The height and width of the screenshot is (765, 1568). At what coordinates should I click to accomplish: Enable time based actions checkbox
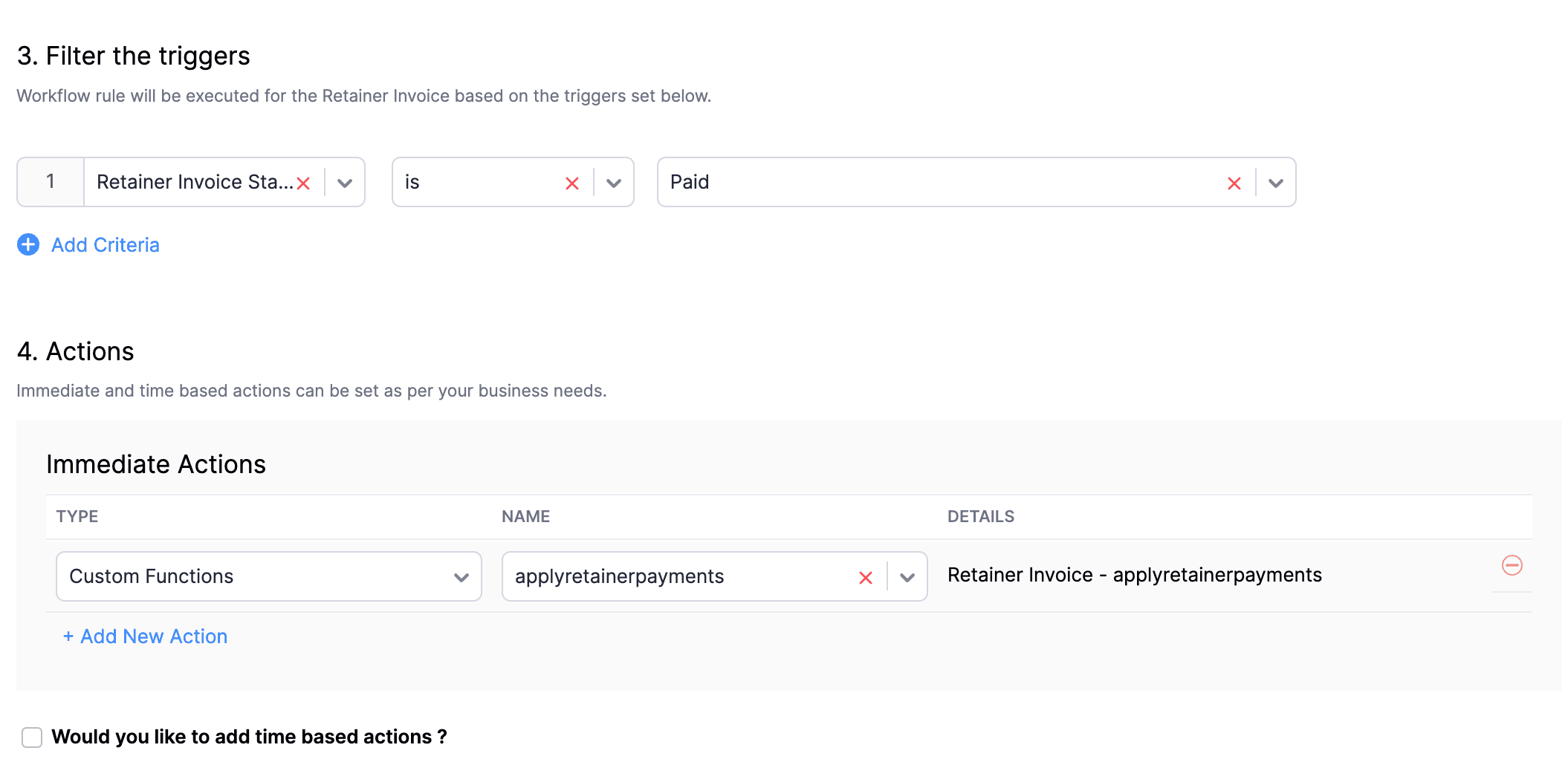[x=32, y=737]
